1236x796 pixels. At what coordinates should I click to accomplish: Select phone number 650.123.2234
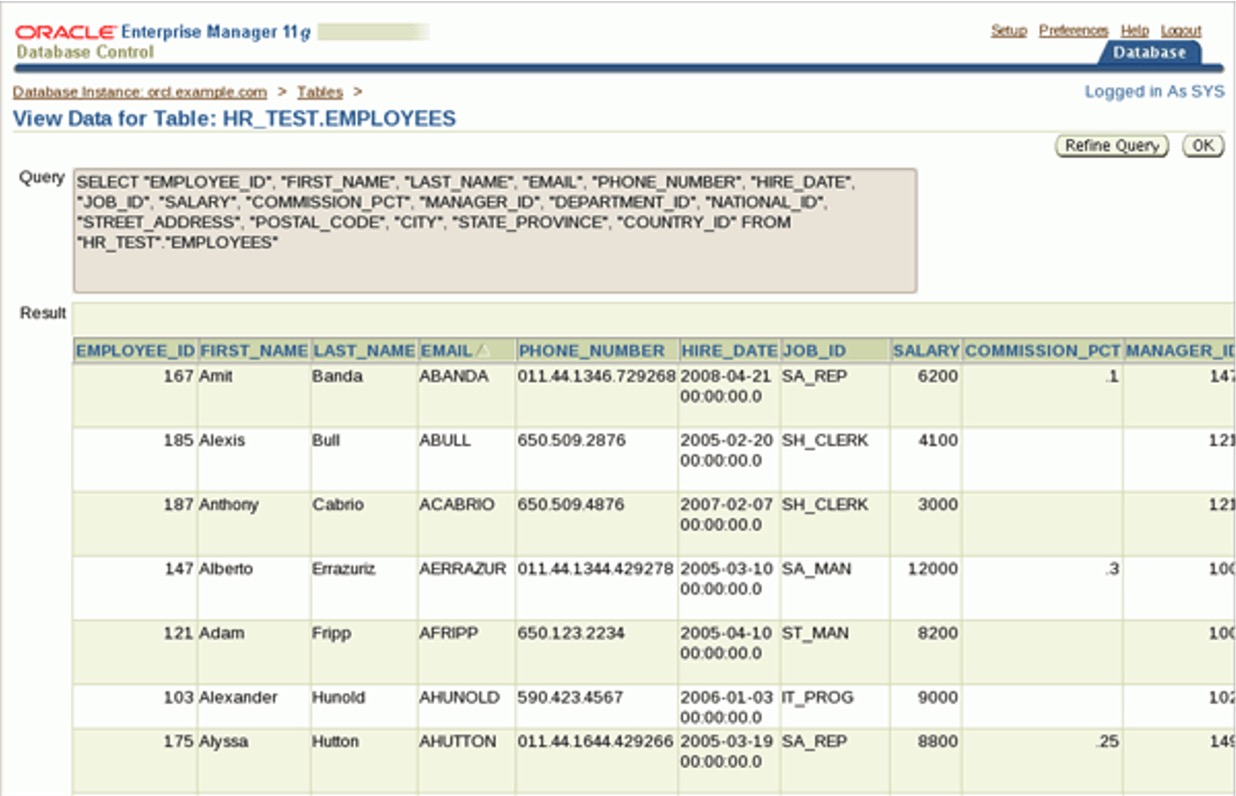tap(571, 633)
